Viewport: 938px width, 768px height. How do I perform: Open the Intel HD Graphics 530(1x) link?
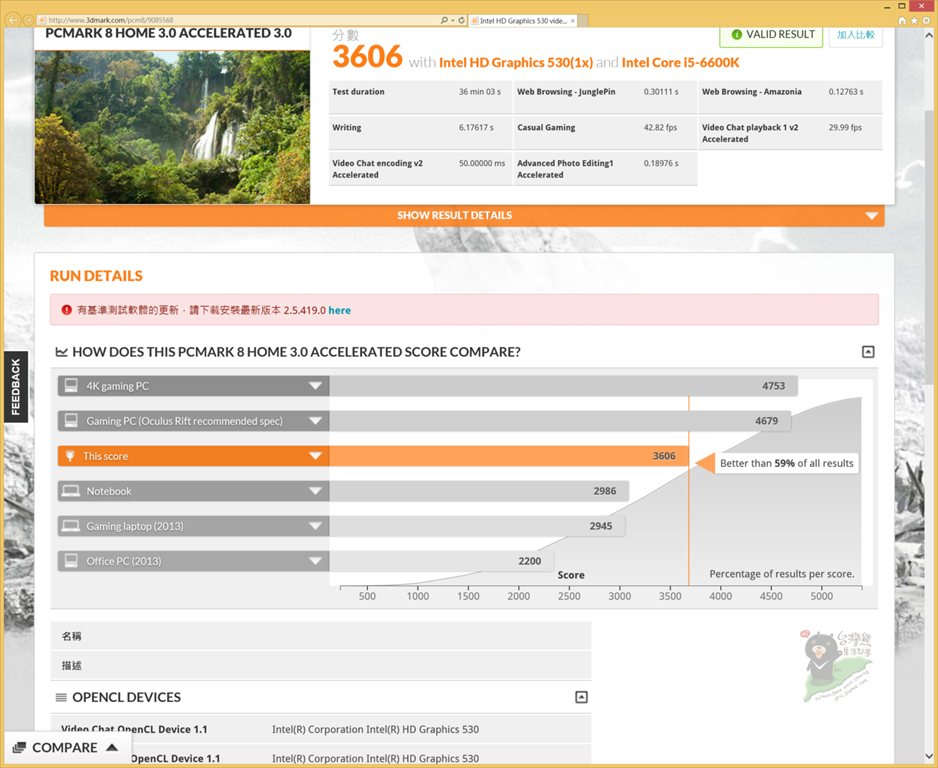click(x=516, y=63)
